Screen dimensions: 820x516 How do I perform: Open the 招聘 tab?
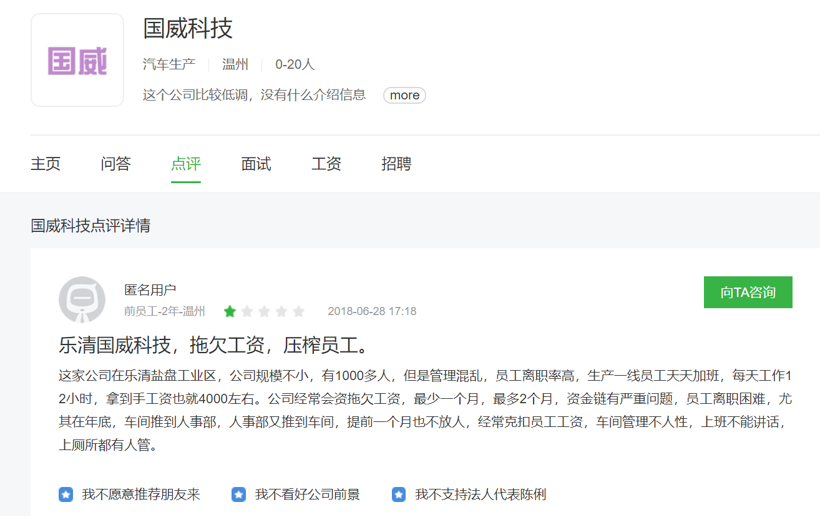point(396,164)
